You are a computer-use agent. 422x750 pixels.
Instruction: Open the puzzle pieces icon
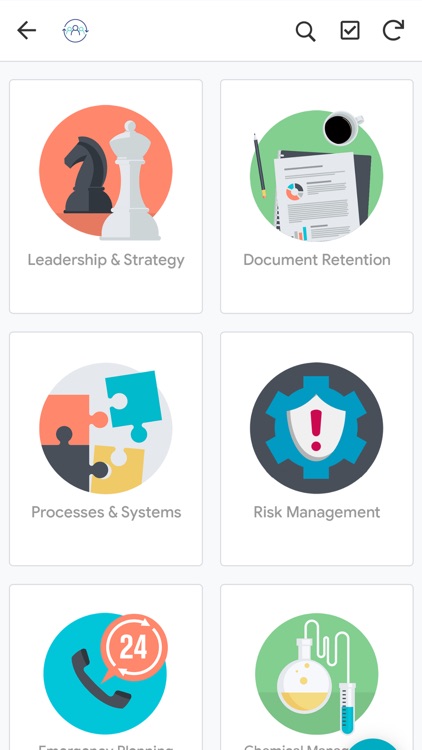[x=106, y=428]
